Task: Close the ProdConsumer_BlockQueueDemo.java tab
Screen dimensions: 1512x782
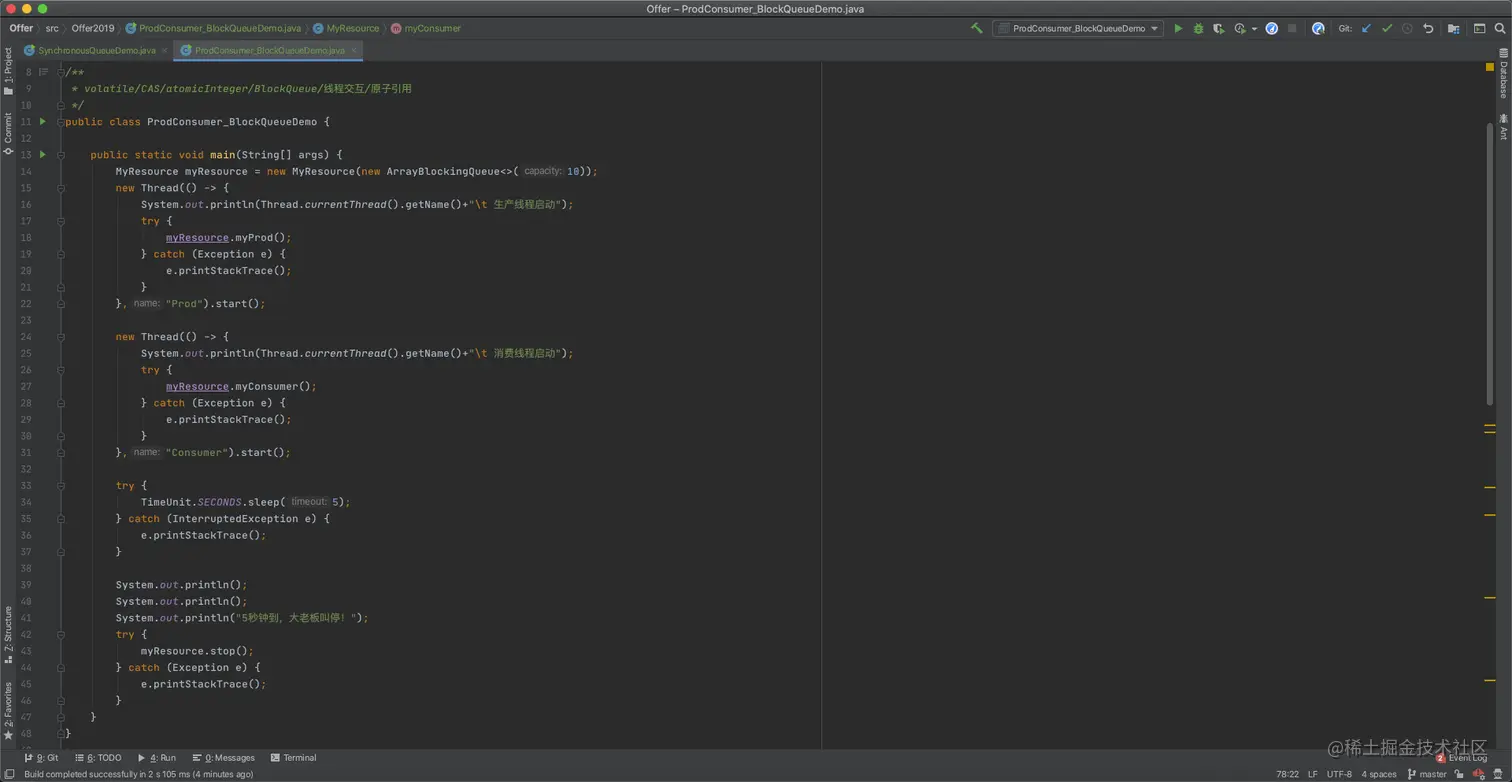Action: (x=352, y=50)
